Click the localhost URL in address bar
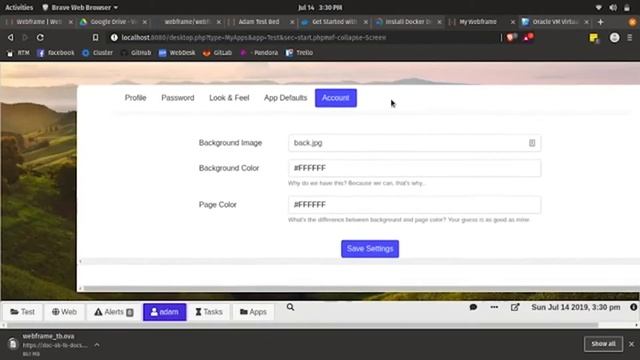The height and width of the screenshot is (360, 640). (253, 38)
